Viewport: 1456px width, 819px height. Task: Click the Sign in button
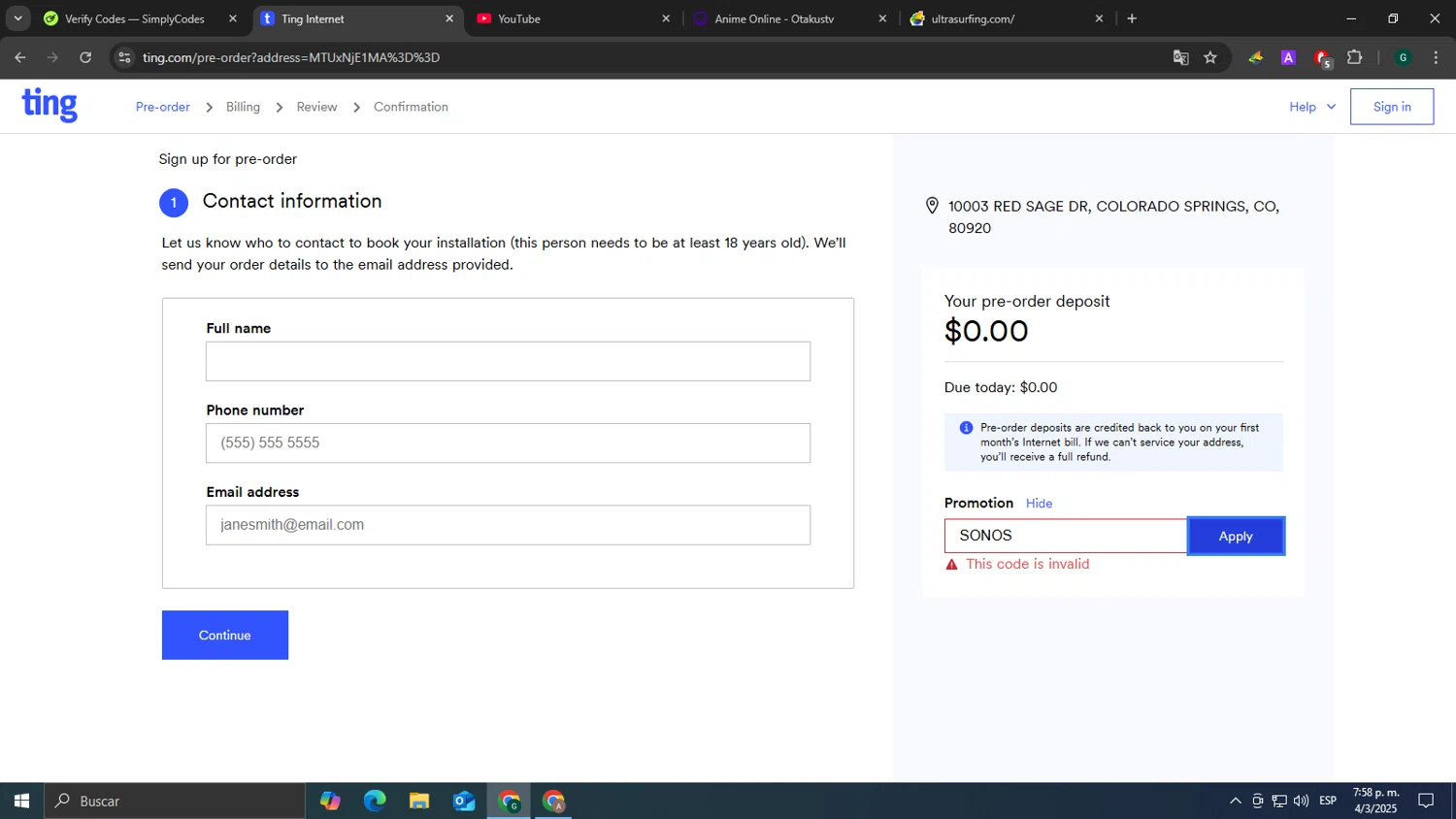point(1392,107)
